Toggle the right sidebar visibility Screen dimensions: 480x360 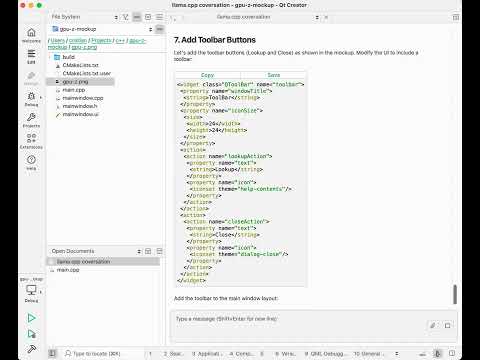coord(452,353)
